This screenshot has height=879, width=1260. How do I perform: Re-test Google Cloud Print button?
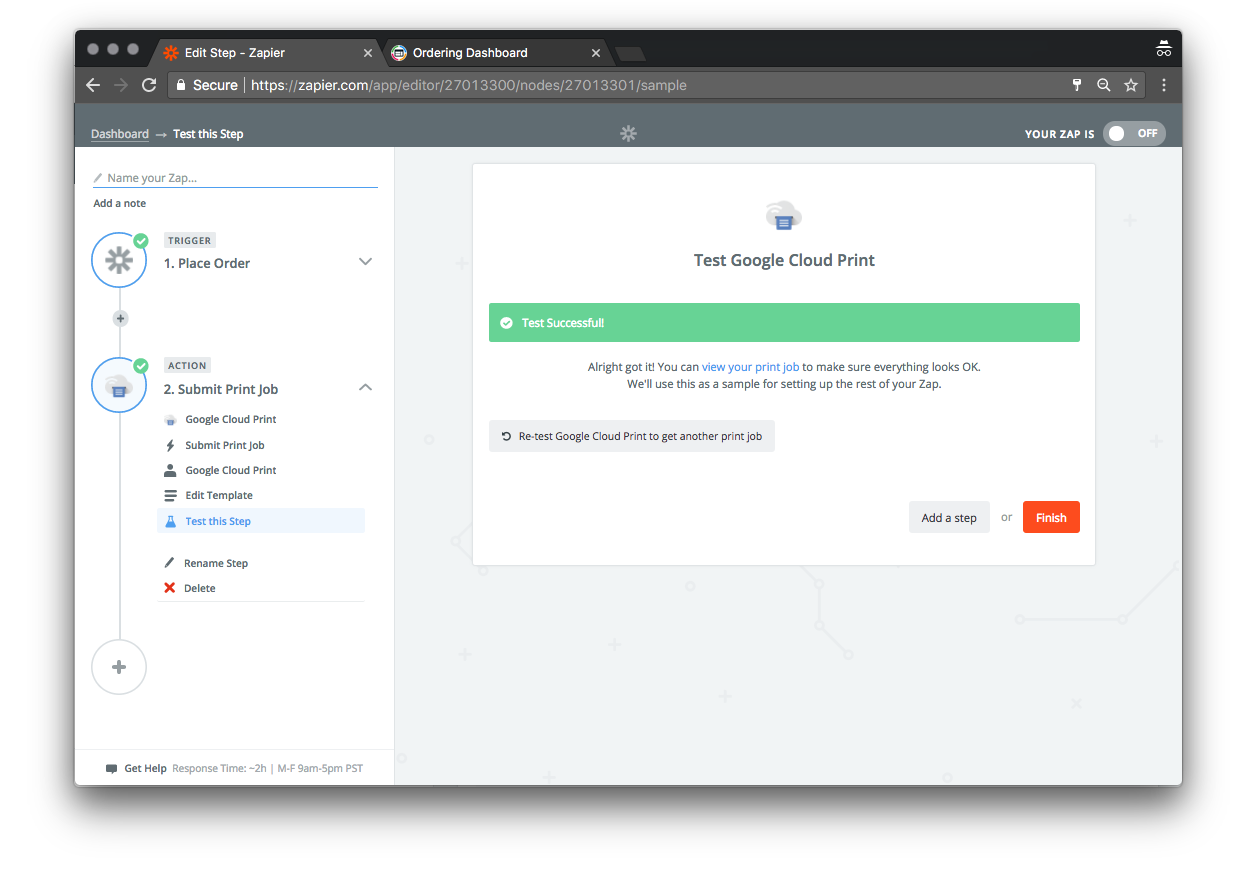point(632,436)
